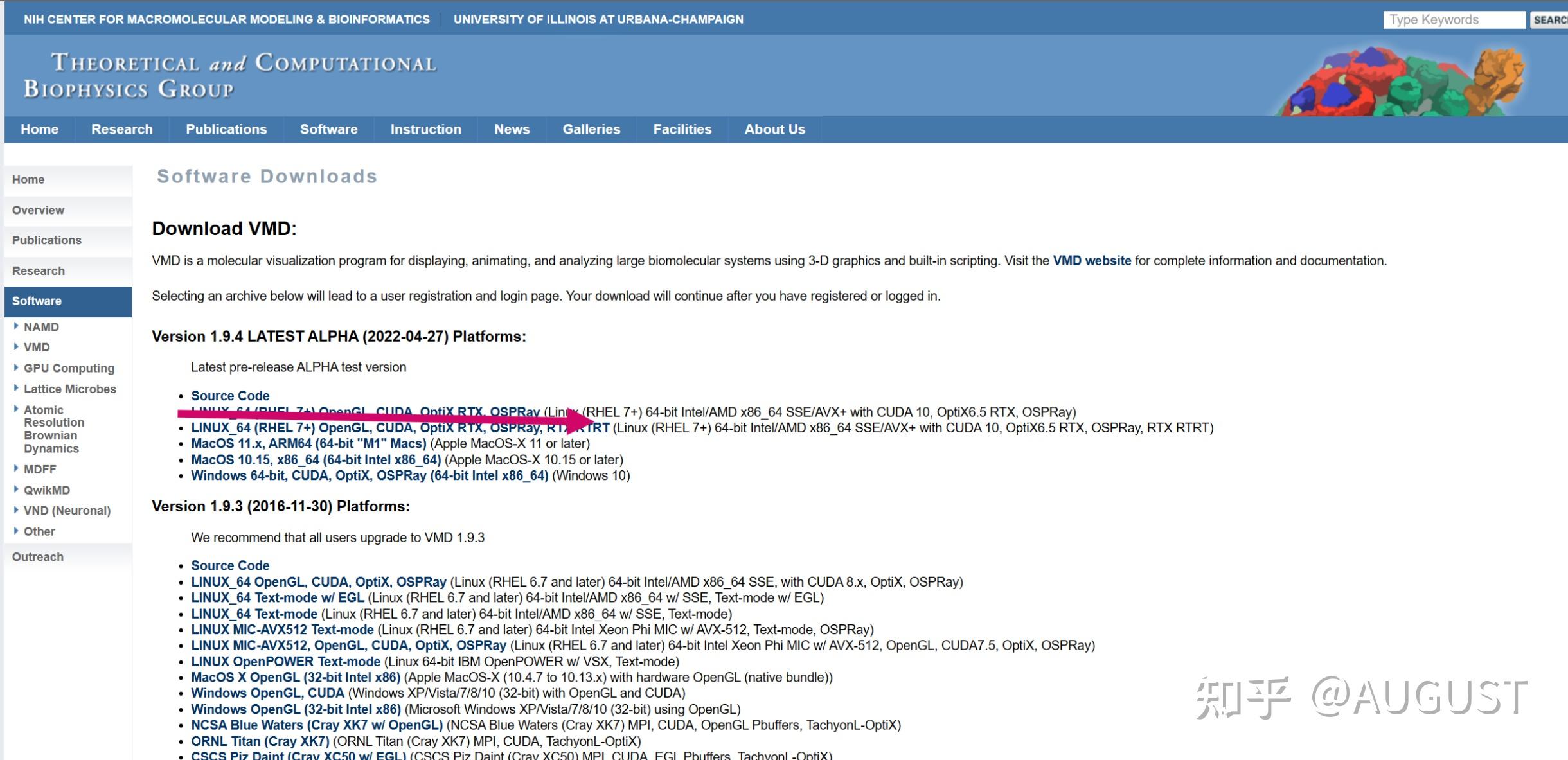The height and width of the screenshot is (760, 1568).
Task: Expand the NAMD sidebar arrow
Action: click(x=16, y=326)
